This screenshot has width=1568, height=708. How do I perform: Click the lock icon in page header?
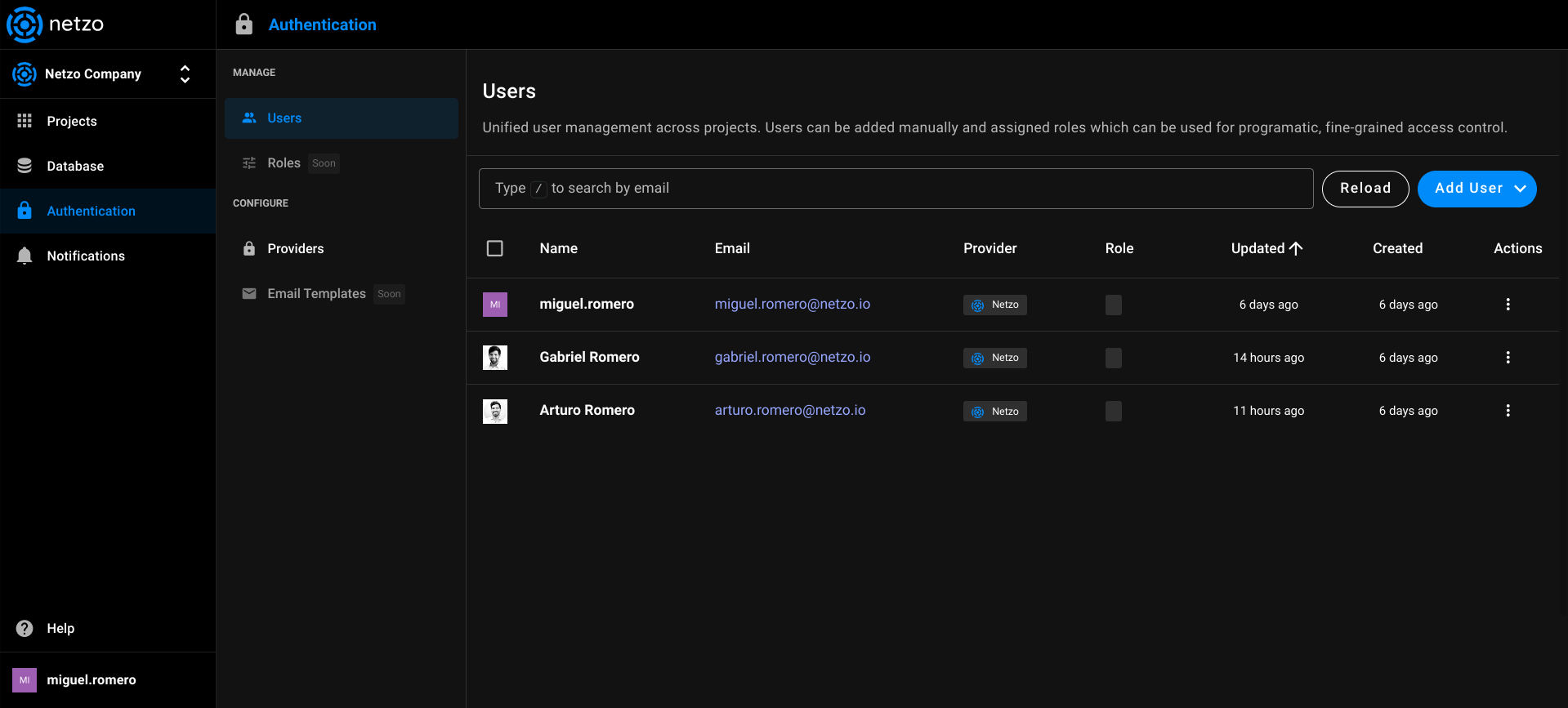coord(243,24)
